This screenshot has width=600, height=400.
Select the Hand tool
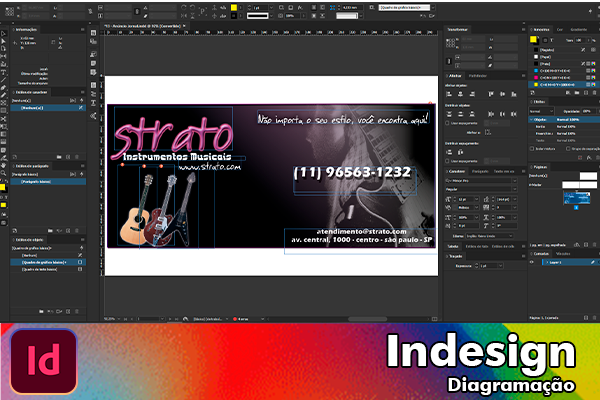click(x=3, y=165)
